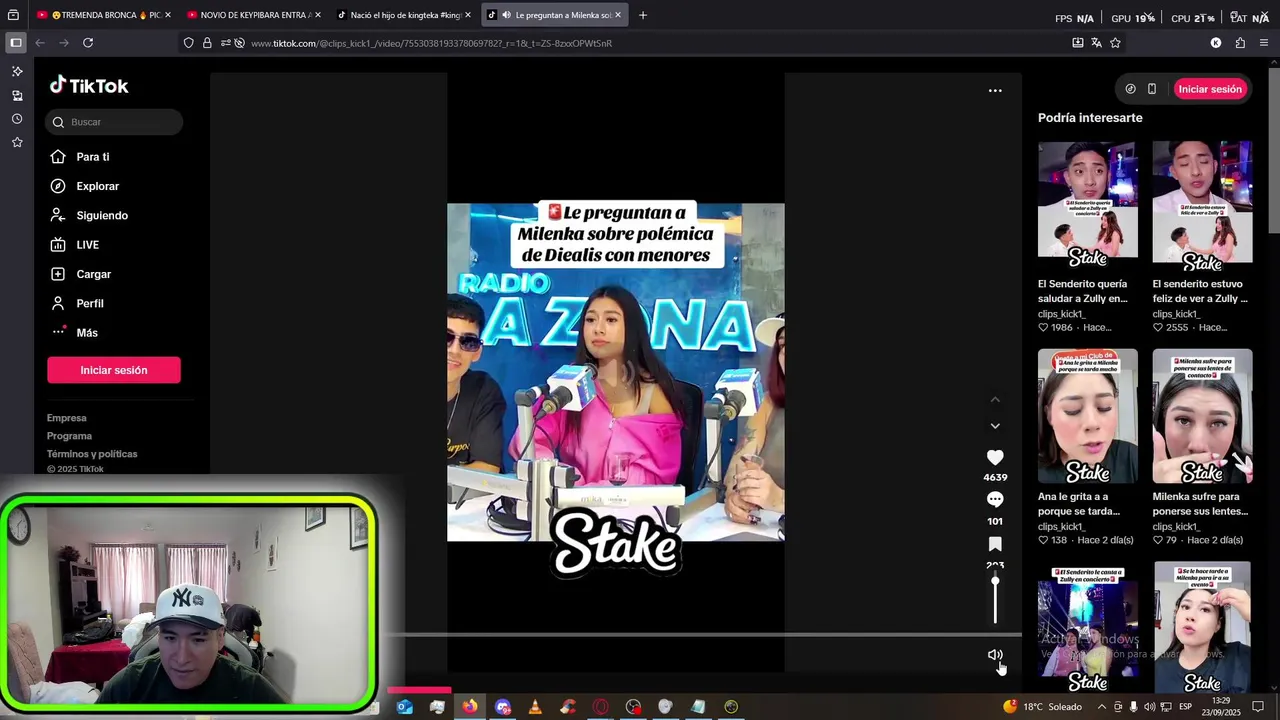The width and height of the screenshot is (1280, 720).
Task: Mute the video with the speaker icon
Action: coord(995,655)
